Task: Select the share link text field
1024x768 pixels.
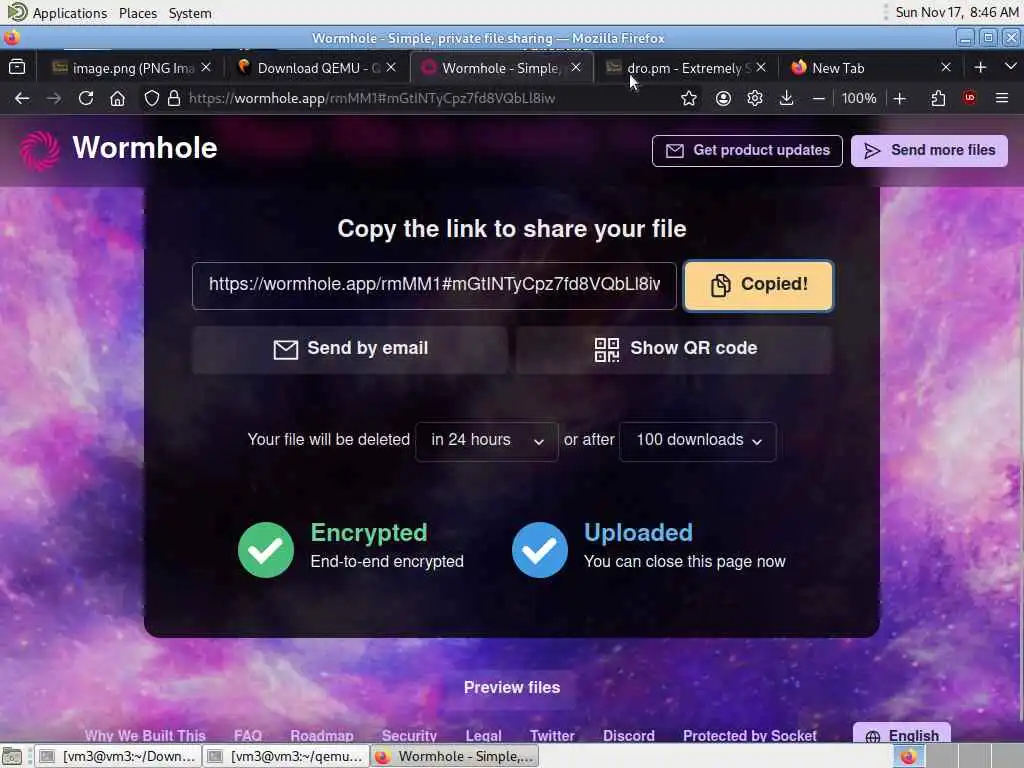Action: point(434,285)
